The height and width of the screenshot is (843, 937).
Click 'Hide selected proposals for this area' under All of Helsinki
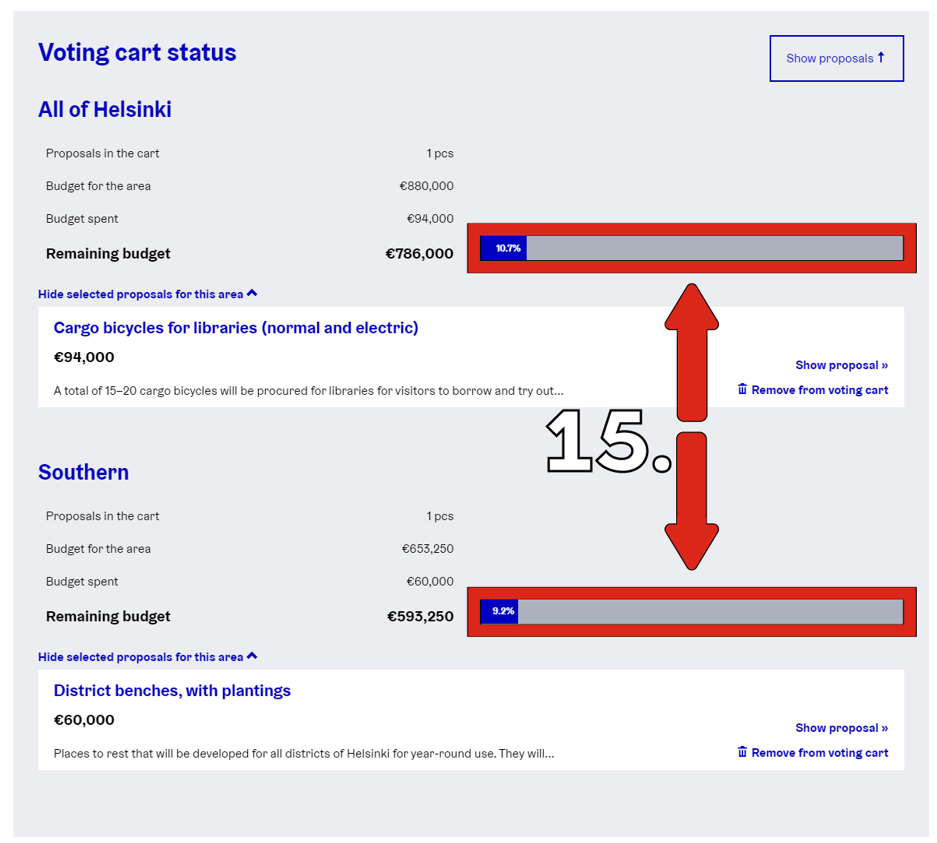pos(140,294)
